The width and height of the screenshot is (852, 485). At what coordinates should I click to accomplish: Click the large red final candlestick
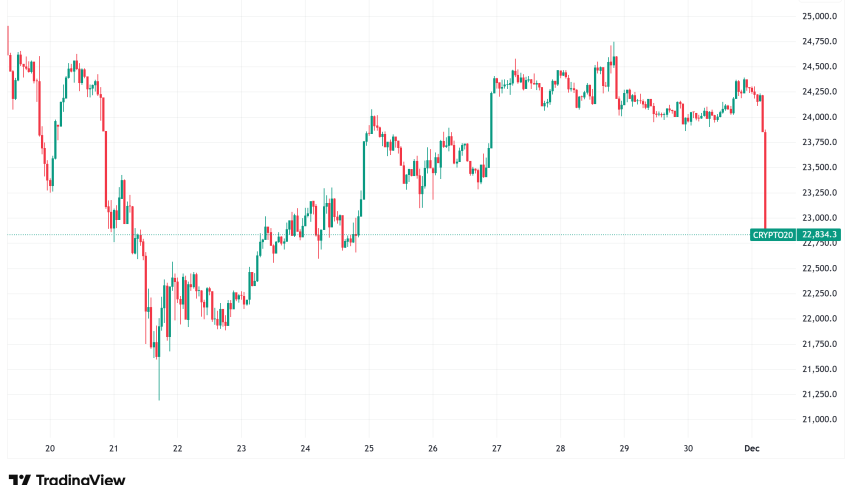tap(765, 180)
